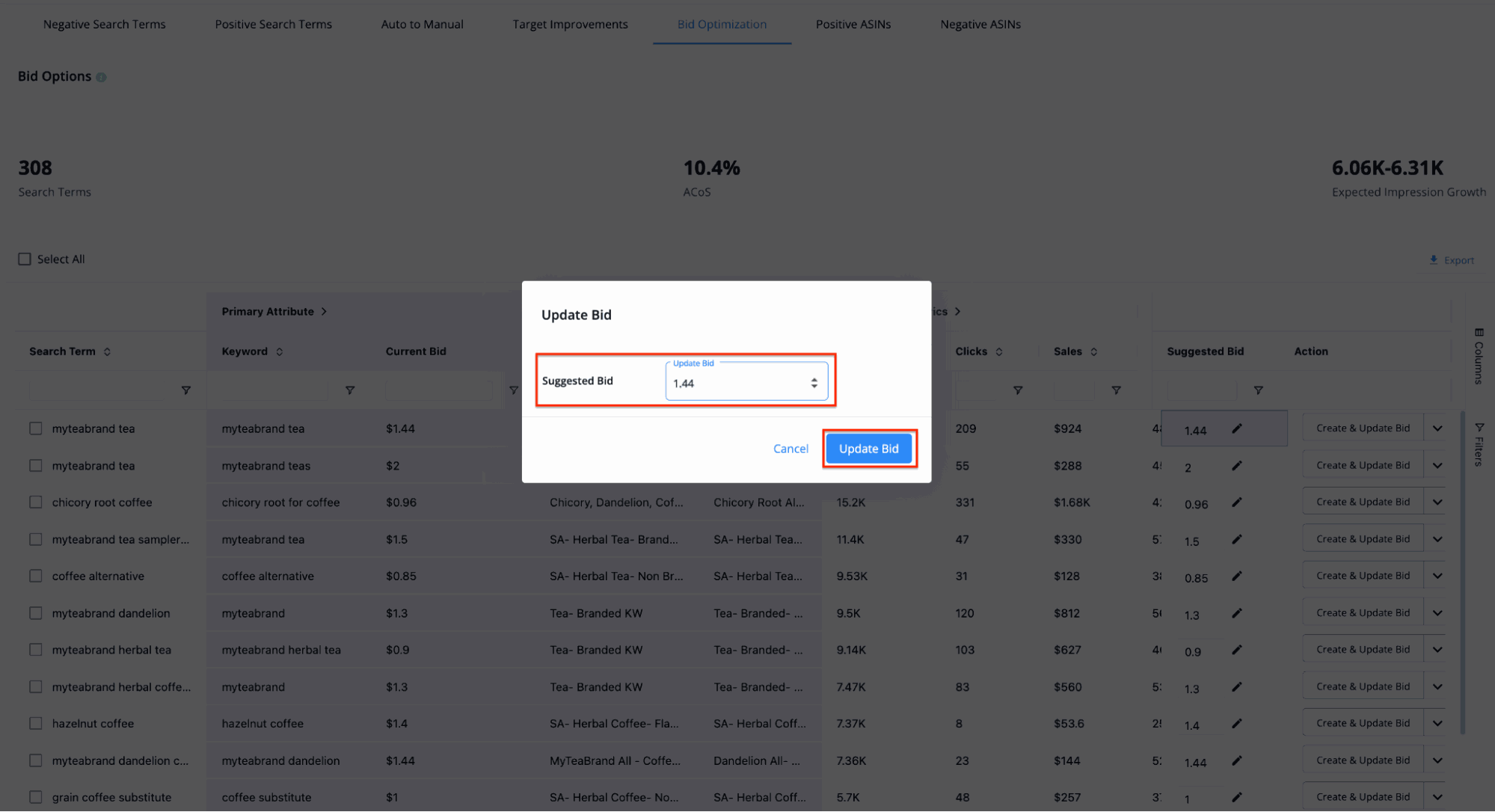Check the myteabrand dandelion row checkbox
The width and height of the screenshot is (1495, 812).
coord(35,612)
